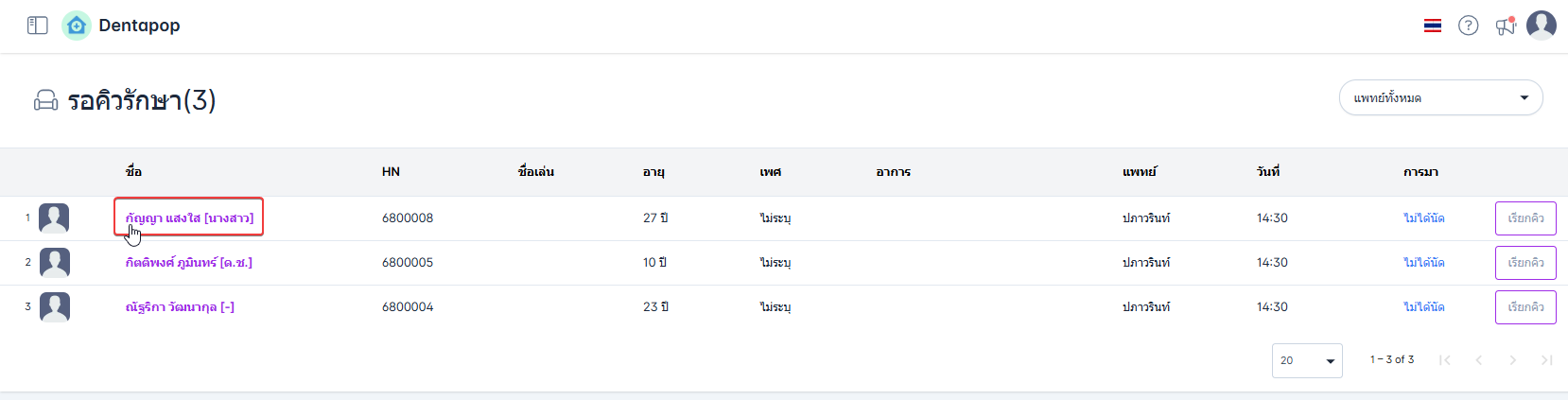The width and height of the screenshot is (1568, 400).
Task: Open patient ณัฐริกา วัฒนากุล [-] link
Action: click(180, 307)
